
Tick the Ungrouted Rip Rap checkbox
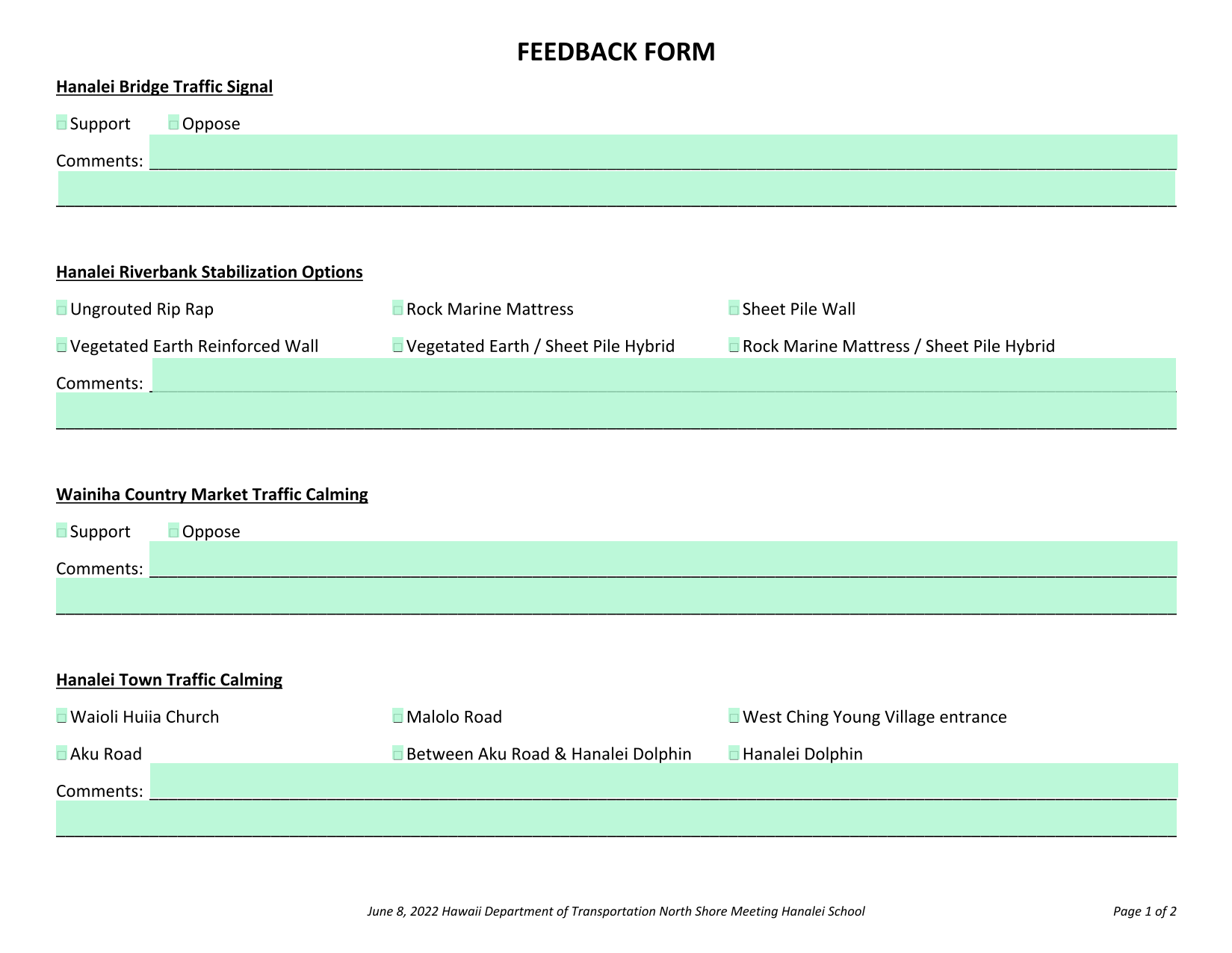click(62, 308)
